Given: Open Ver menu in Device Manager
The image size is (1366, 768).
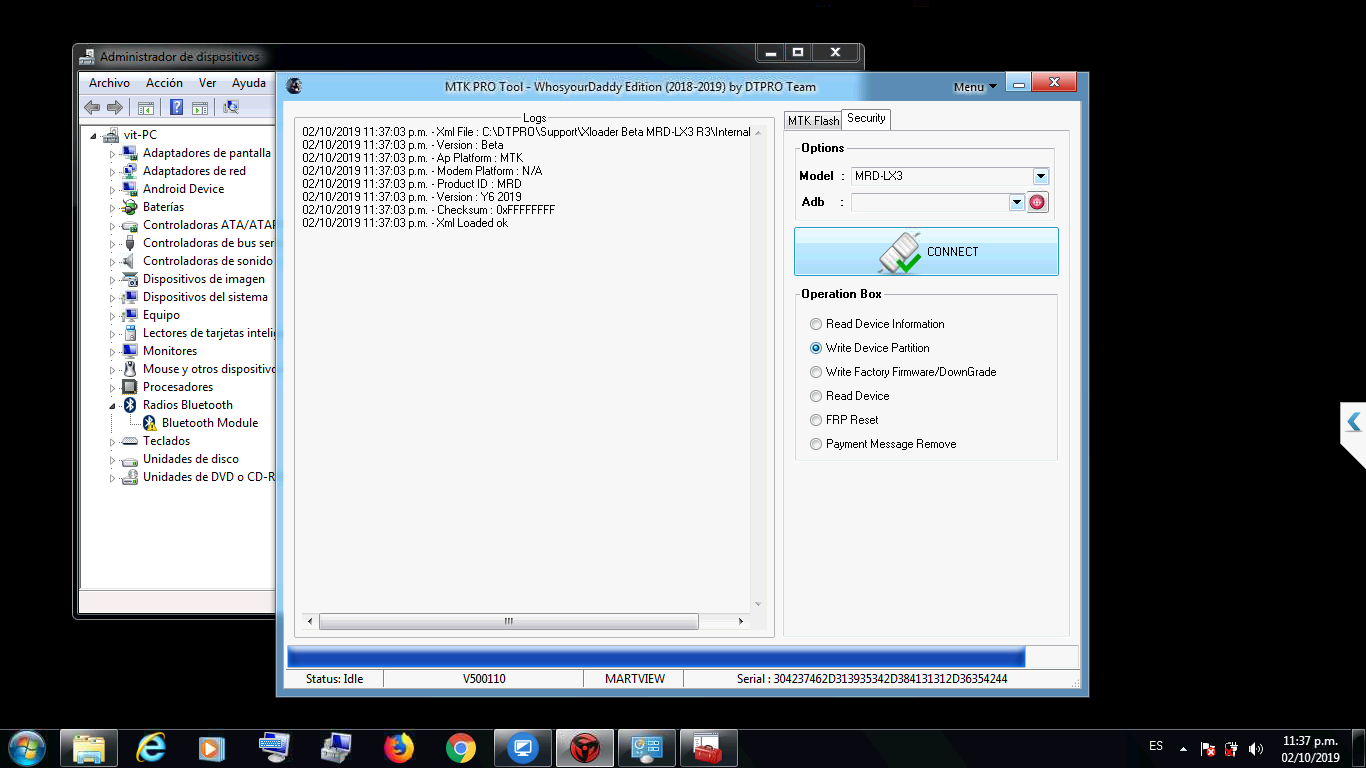Looking at the screenshot, I should coord(207,83).
